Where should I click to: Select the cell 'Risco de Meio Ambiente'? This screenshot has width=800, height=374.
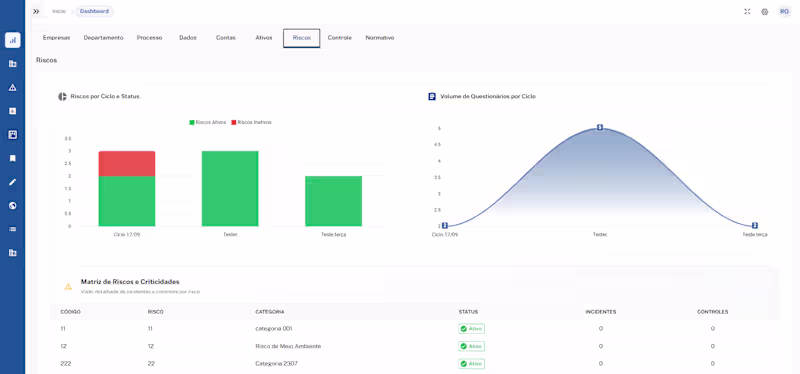click(x=288, y=346)
